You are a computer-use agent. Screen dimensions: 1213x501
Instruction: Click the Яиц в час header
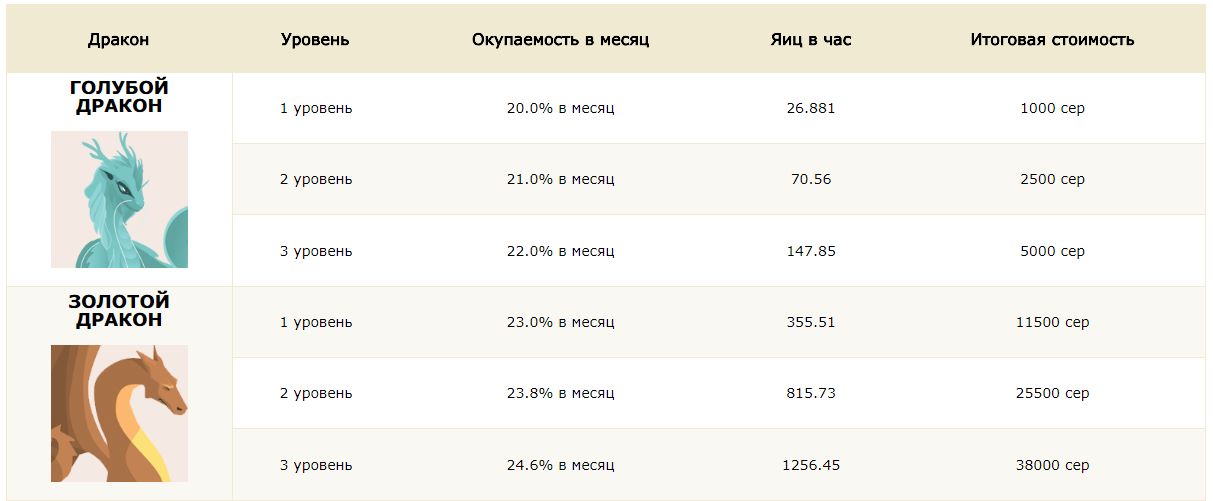point(811,40)
